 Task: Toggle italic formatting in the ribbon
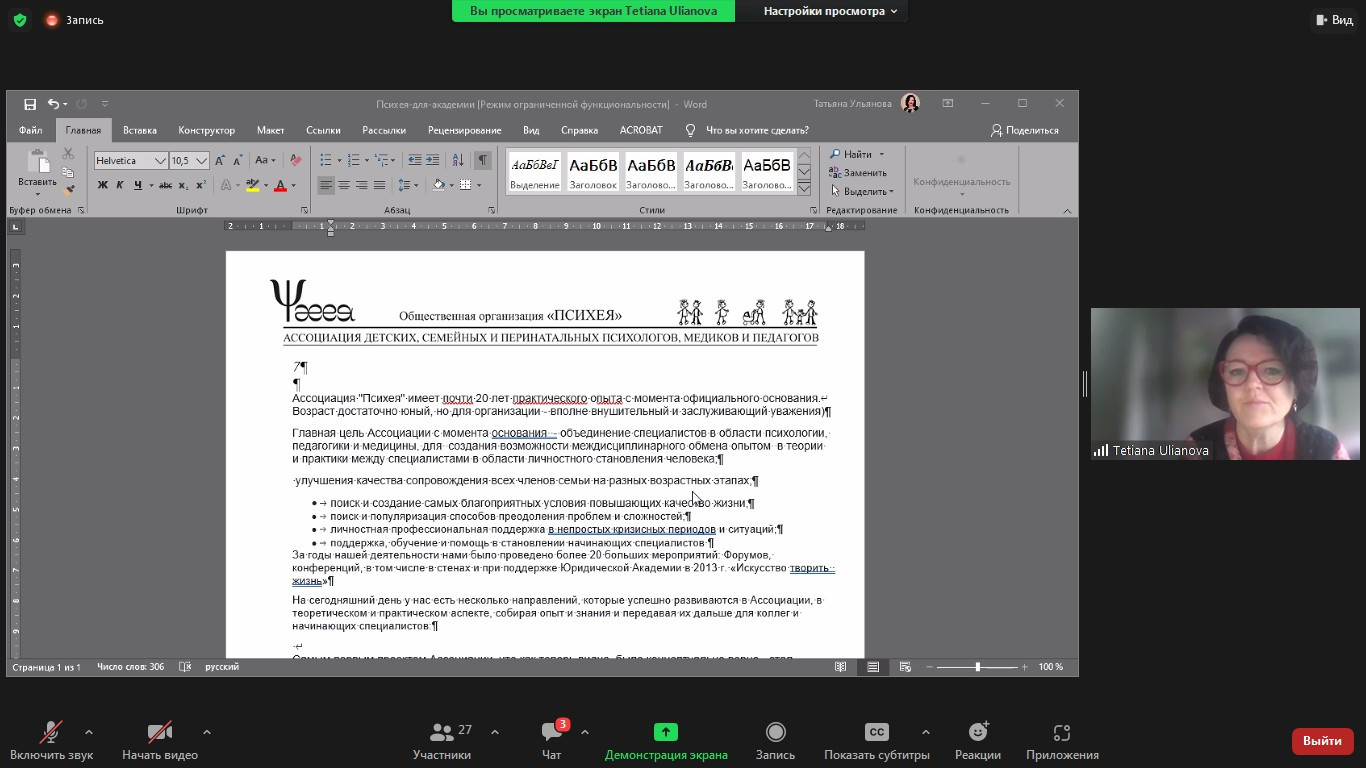(120, 185)
